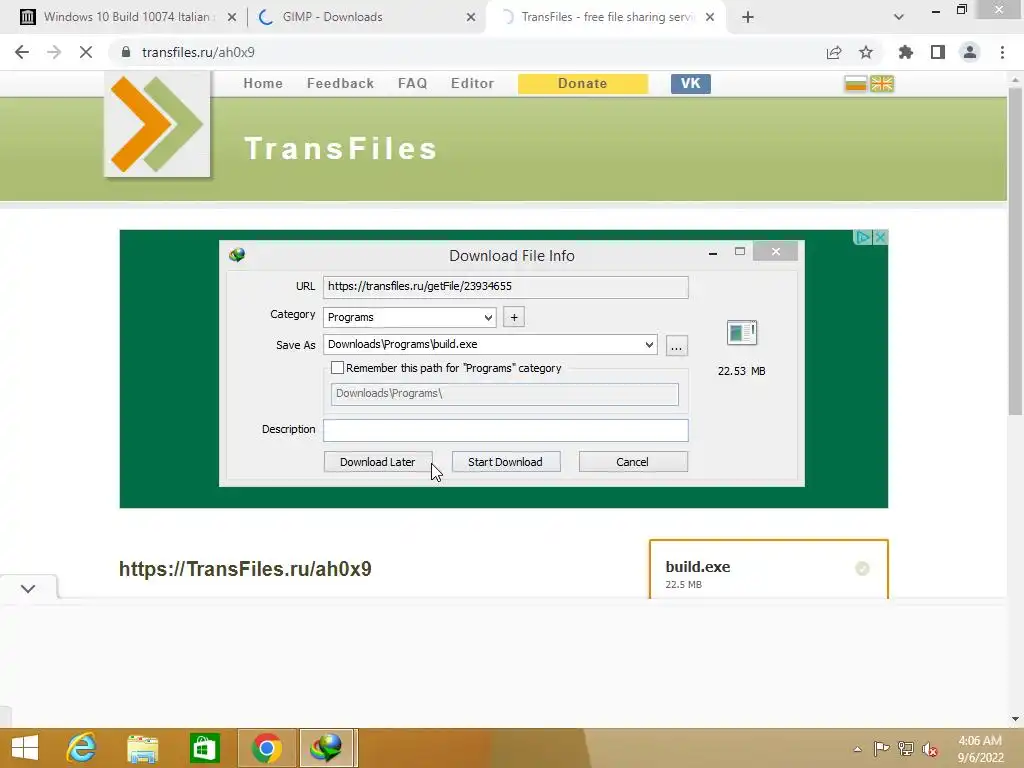The image size is (1024, 768).
Task: Click the TransFiles arrow logo
Action: pyautogui.click(x=157, y=124)
